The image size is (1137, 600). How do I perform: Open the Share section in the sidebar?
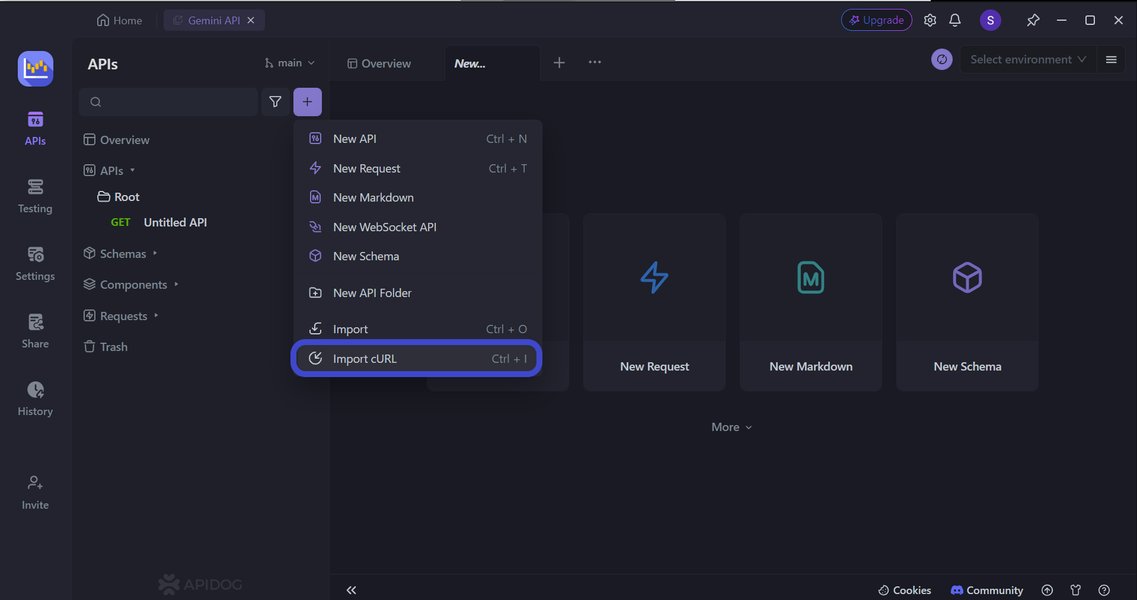coord(35,331)
